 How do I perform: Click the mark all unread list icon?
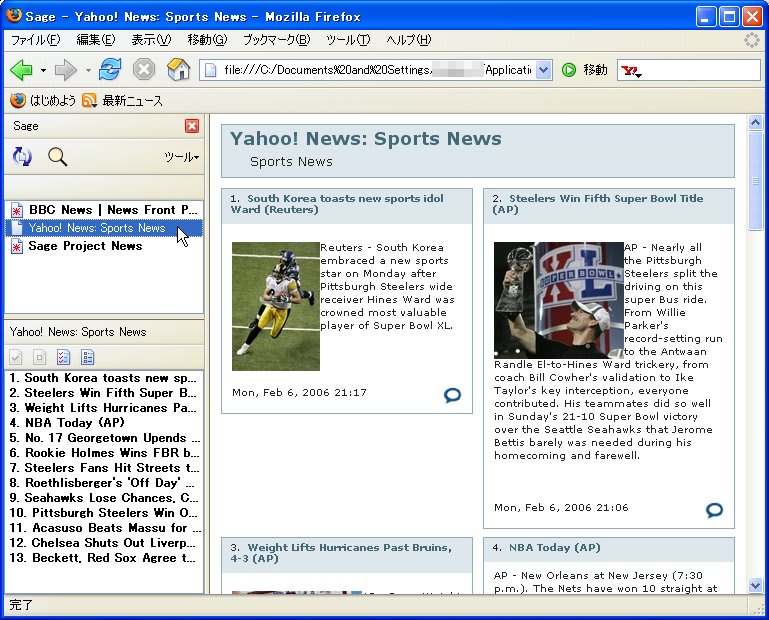tap(88, 357)
